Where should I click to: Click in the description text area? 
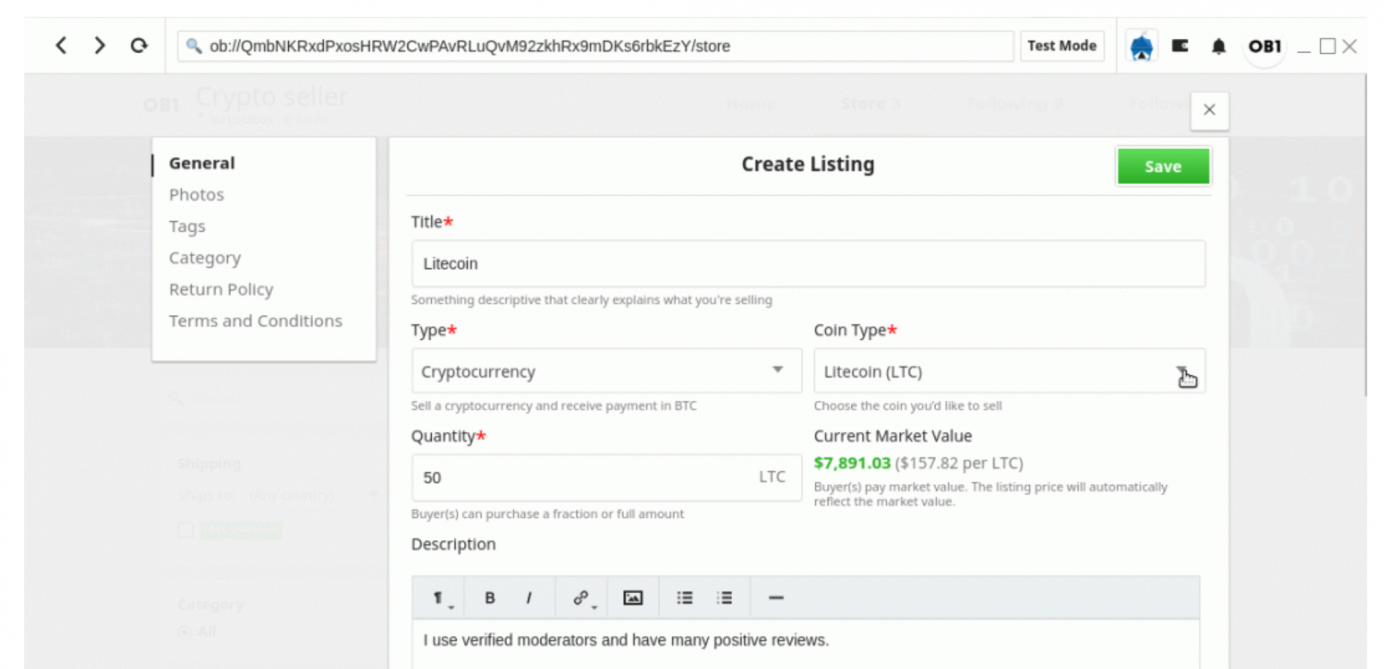[806, 643]
